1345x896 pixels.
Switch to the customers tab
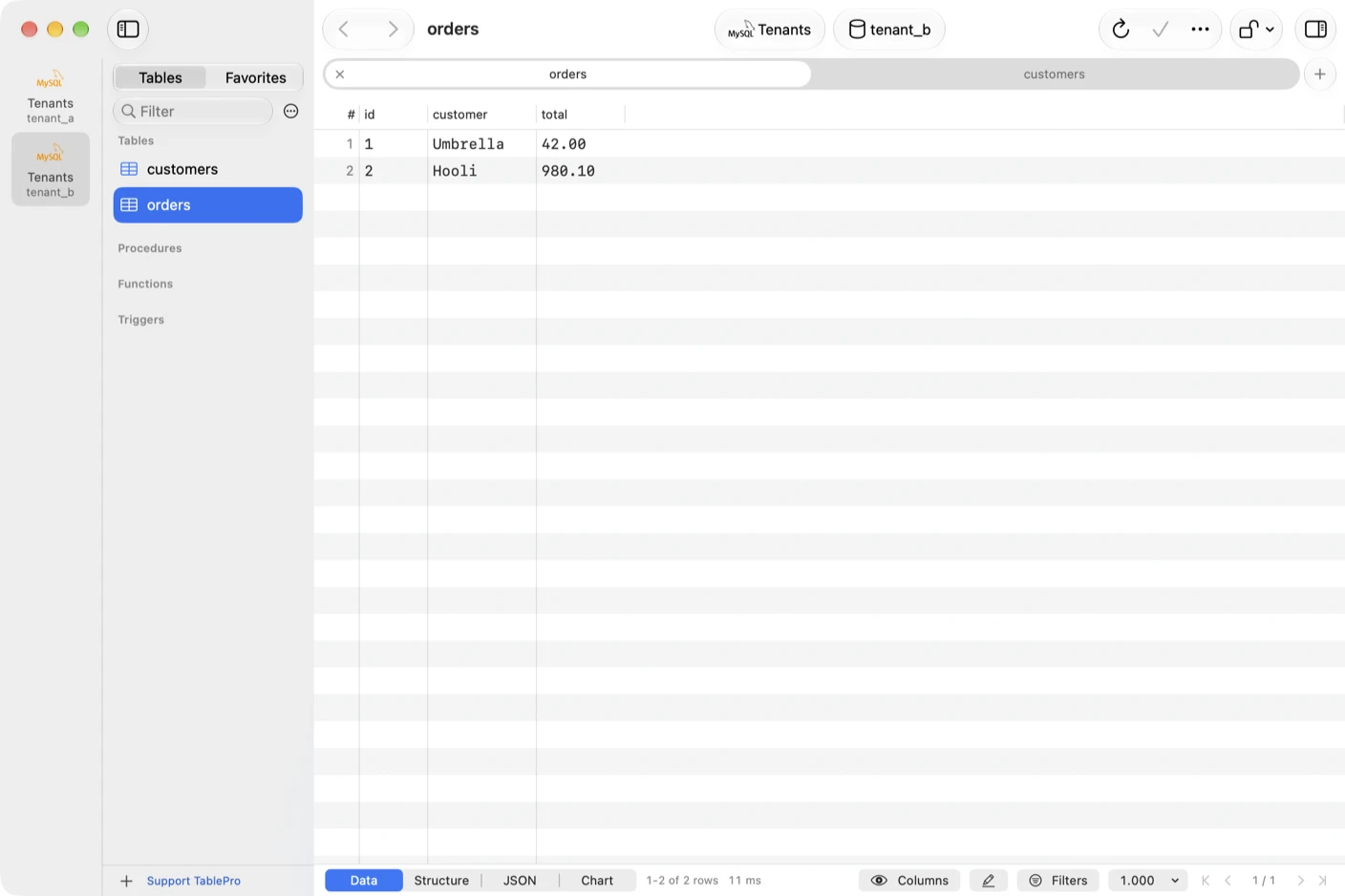coord(1055,74)
